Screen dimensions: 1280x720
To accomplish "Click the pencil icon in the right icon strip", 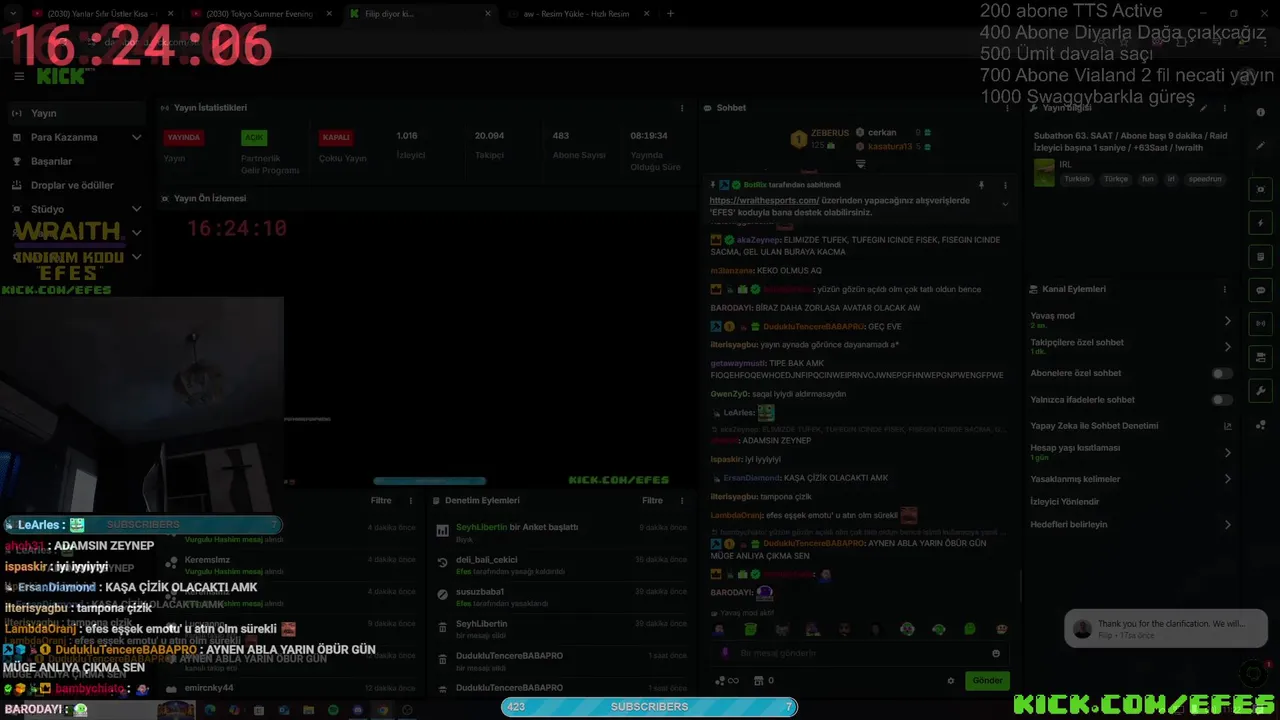I will tap(1261, 146).
